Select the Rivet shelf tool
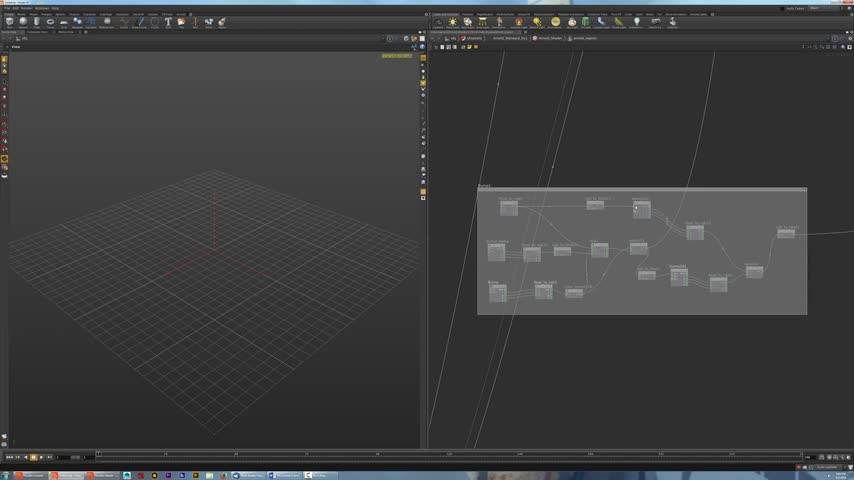The width and height of the screenshot is (854, 480). [x=209, y=22]
